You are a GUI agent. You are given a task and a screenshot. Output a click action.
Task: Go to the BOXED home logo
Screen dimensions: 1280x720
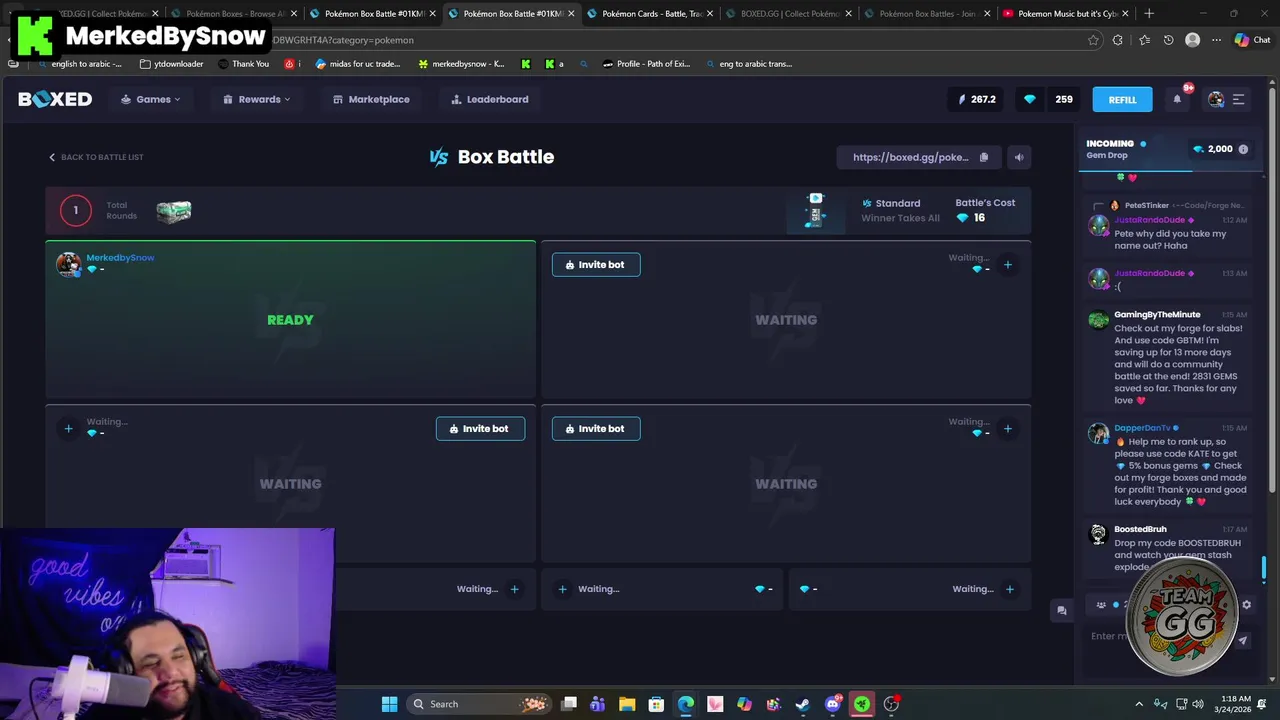55,99
